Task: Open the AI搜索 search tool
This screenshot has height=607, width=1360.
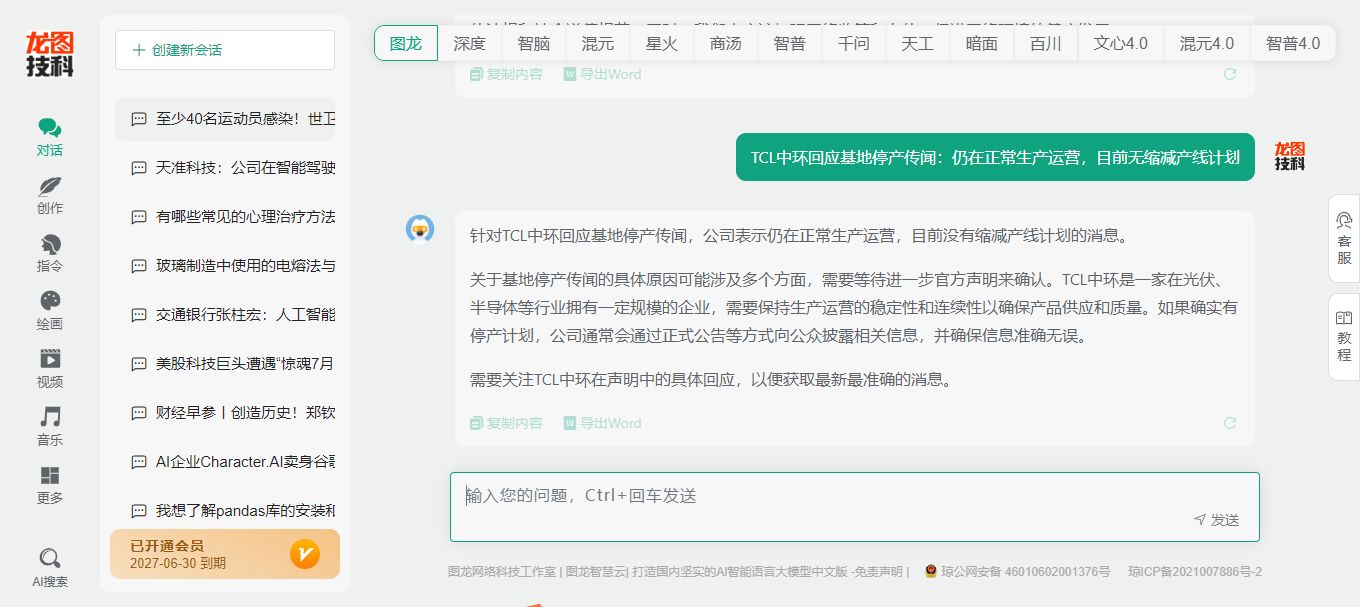Action: [x=50, y=568]
